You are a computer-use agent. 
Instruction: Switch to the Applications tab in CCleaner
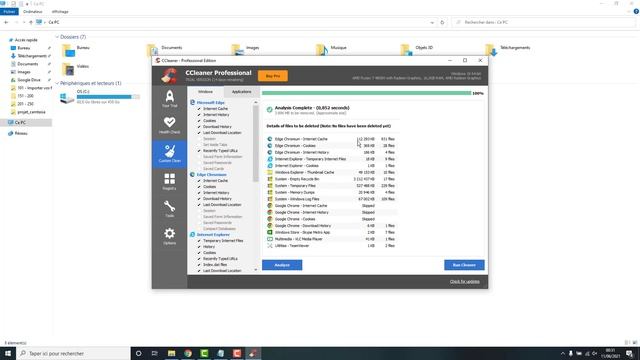[x=242, y=92]
